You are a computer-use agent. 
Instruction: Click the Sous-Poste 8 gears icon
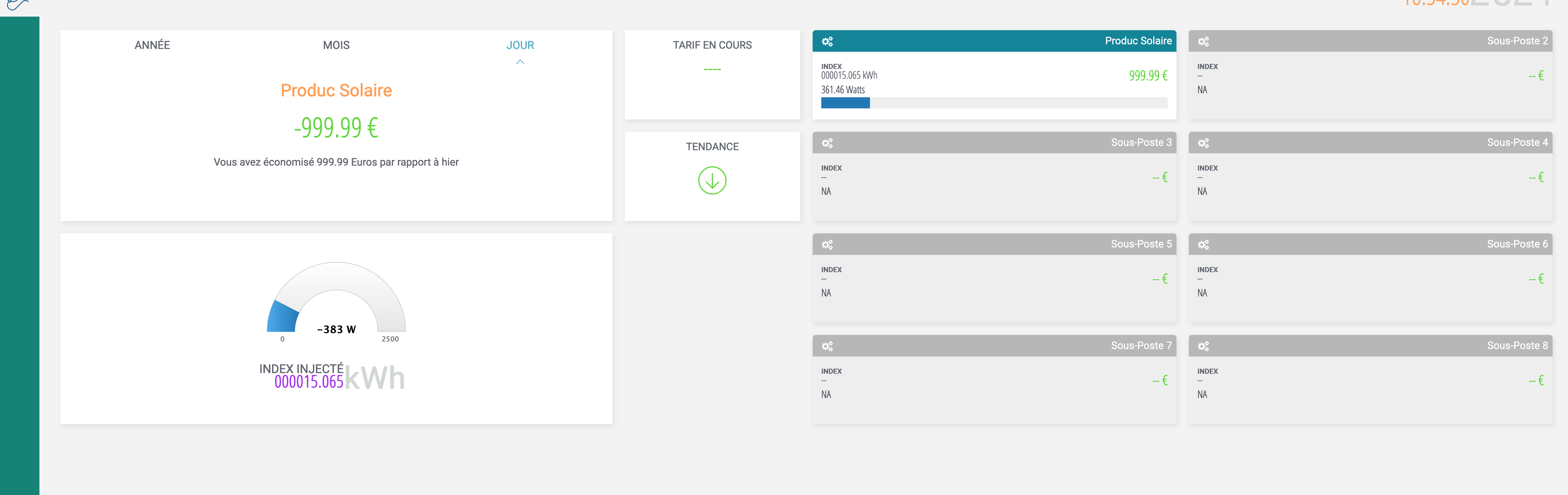click(1203, 346)
